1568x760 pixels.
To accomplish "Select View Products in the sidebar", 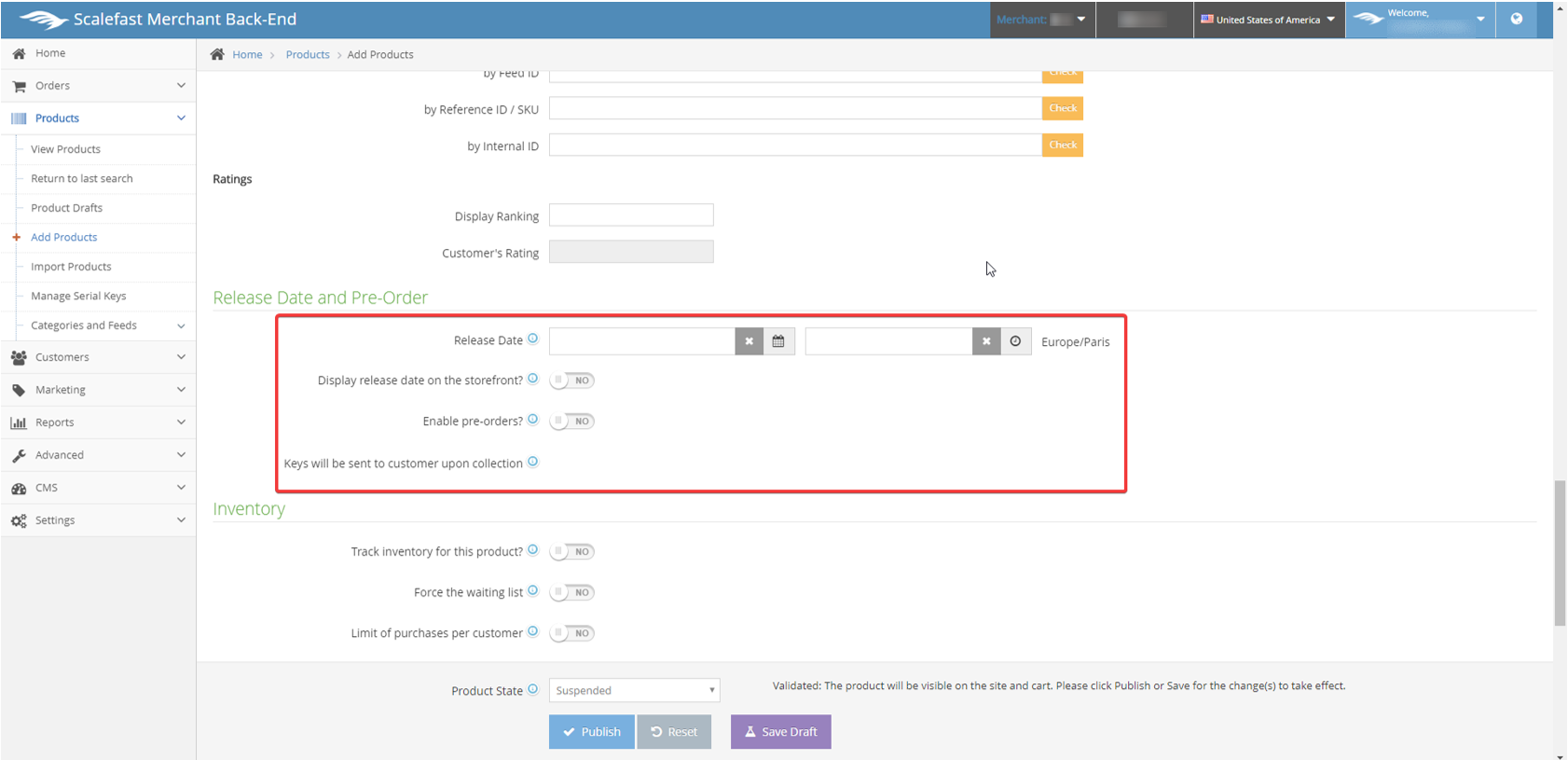I will coord(65,149).
